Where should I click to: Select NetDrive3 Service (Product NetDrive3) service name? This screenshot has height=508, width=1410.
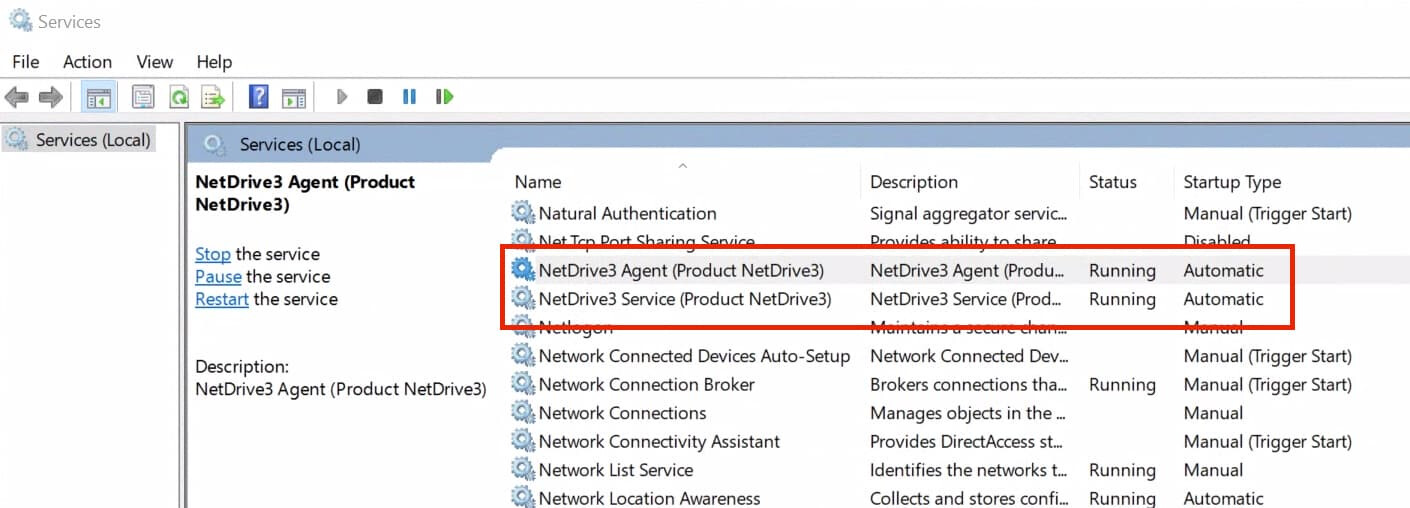pos(685,299)
